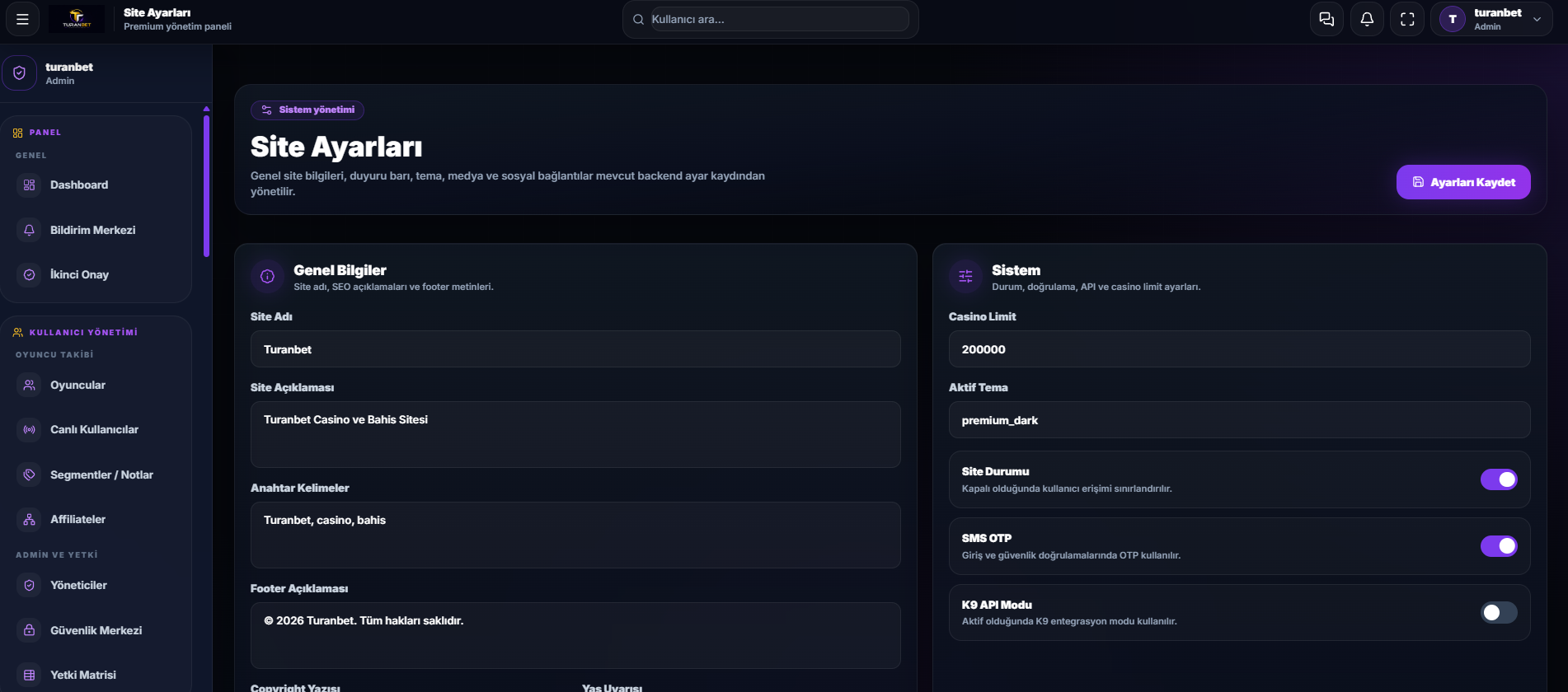Screen dimensions: 1568x692
Task: Click the Sistem yönetimi badge
Action: (x=307, y=110)
